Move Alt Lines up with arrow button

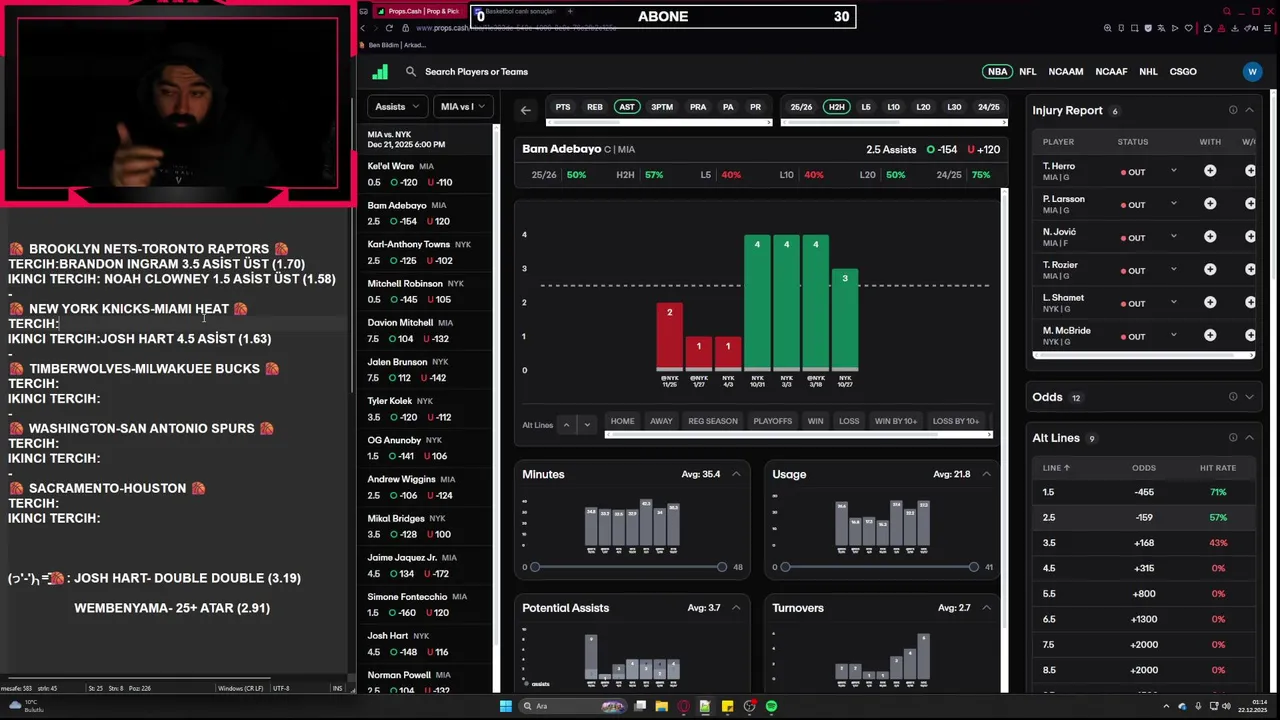(566, 425)
